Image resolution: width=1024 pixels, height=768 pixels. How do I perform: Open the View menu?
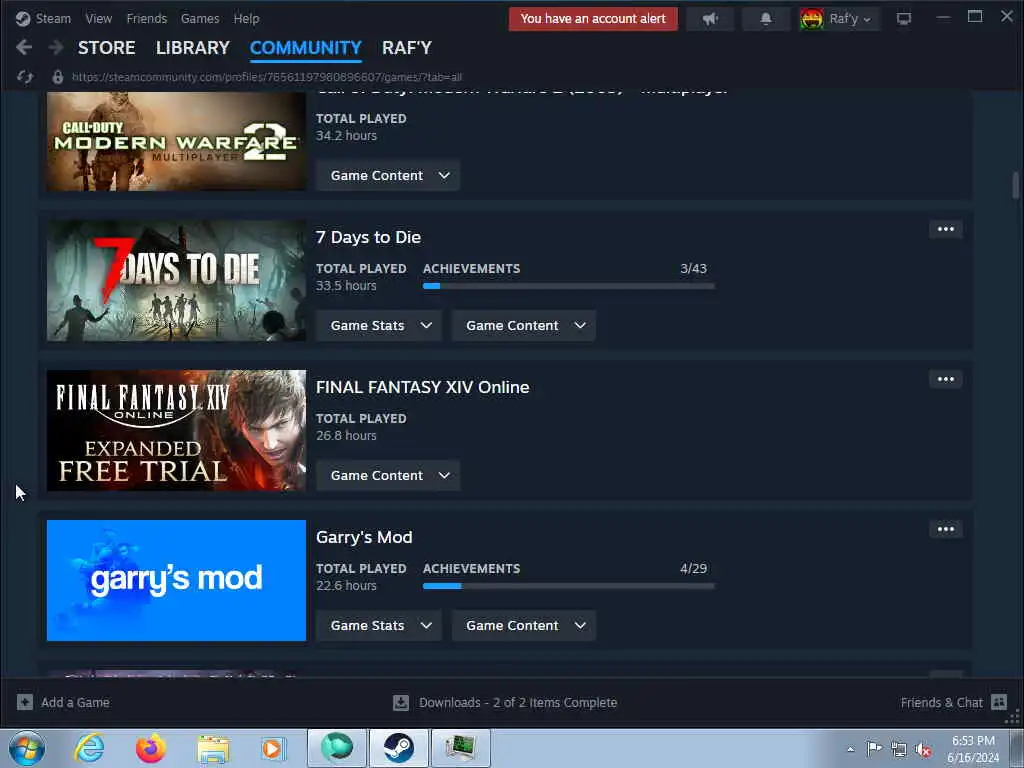pyautogui.click(x=99, y=18)
